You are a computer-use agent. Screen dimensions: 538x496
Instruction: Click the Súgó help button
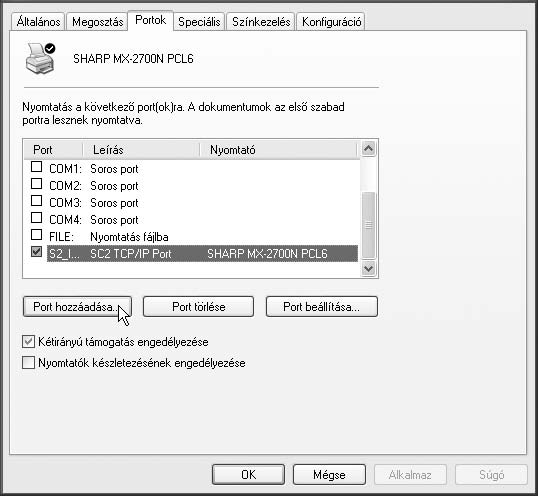[491, 475]
